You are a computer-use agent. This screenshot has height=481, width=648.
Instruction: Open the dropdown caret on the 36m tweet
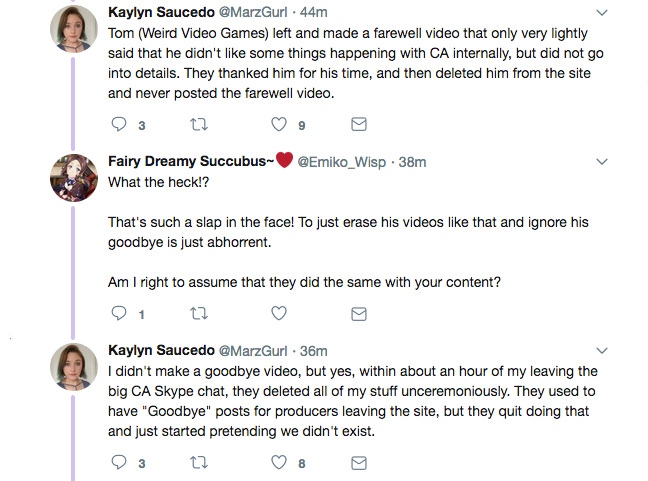601,351
